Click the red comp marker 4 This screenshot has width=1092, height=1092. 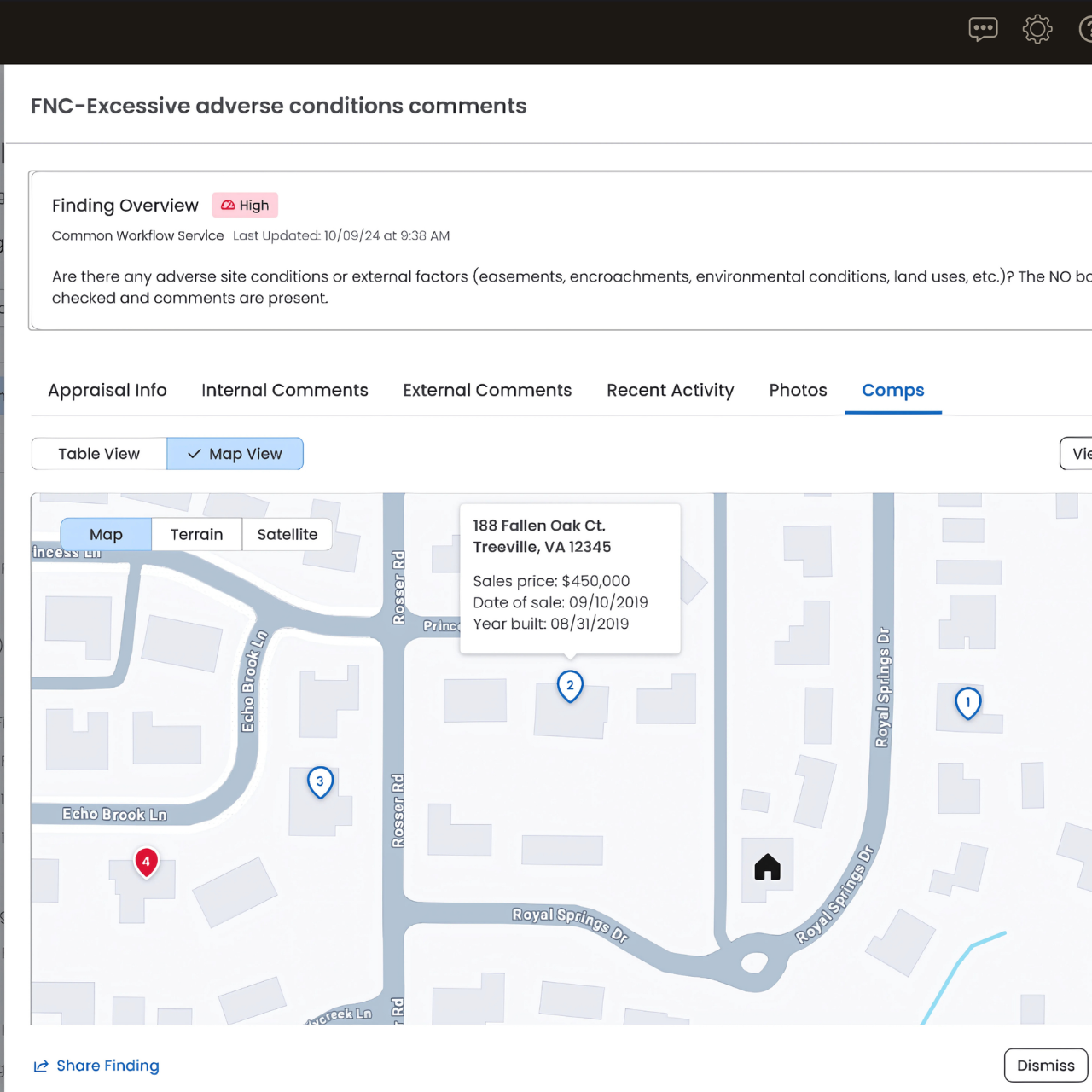click(x=146, y=861)
